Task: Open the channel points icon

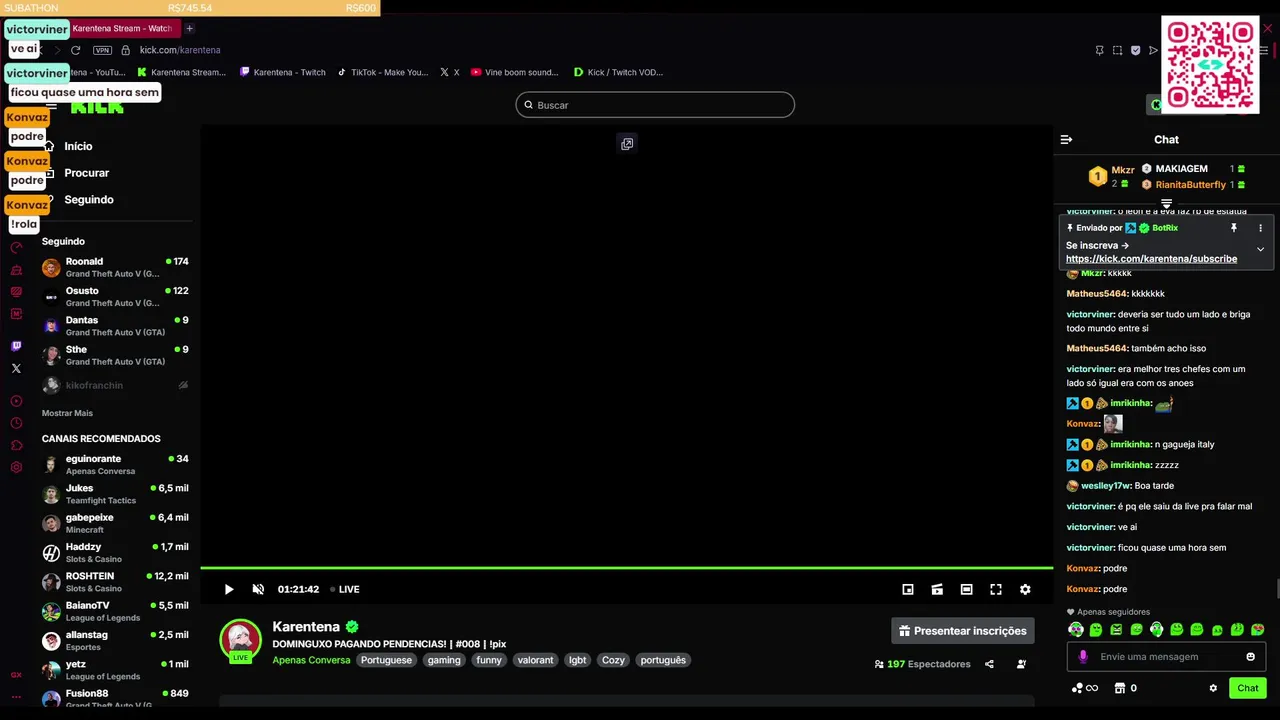Action: pos(1077,688)
